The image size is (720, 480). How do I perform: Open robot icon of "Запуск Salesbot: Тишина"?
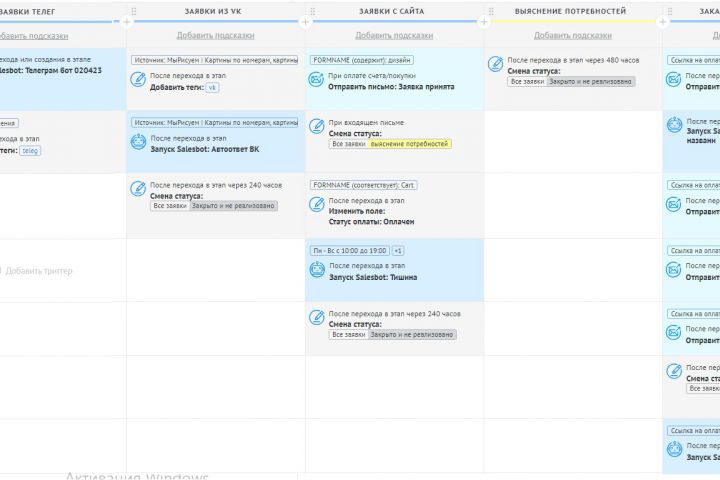point(317,269)
